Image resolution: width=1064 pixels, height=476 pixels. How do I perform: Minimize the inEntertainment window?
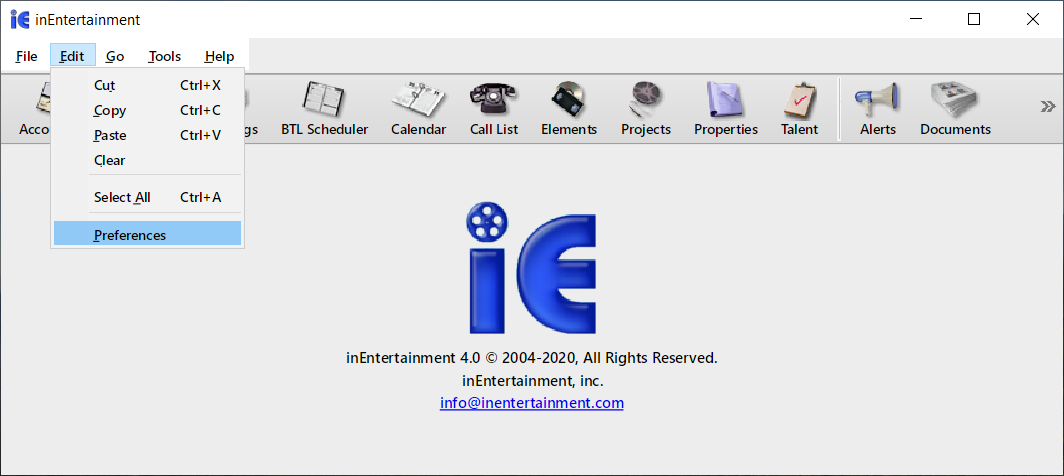tap(915, 19)
